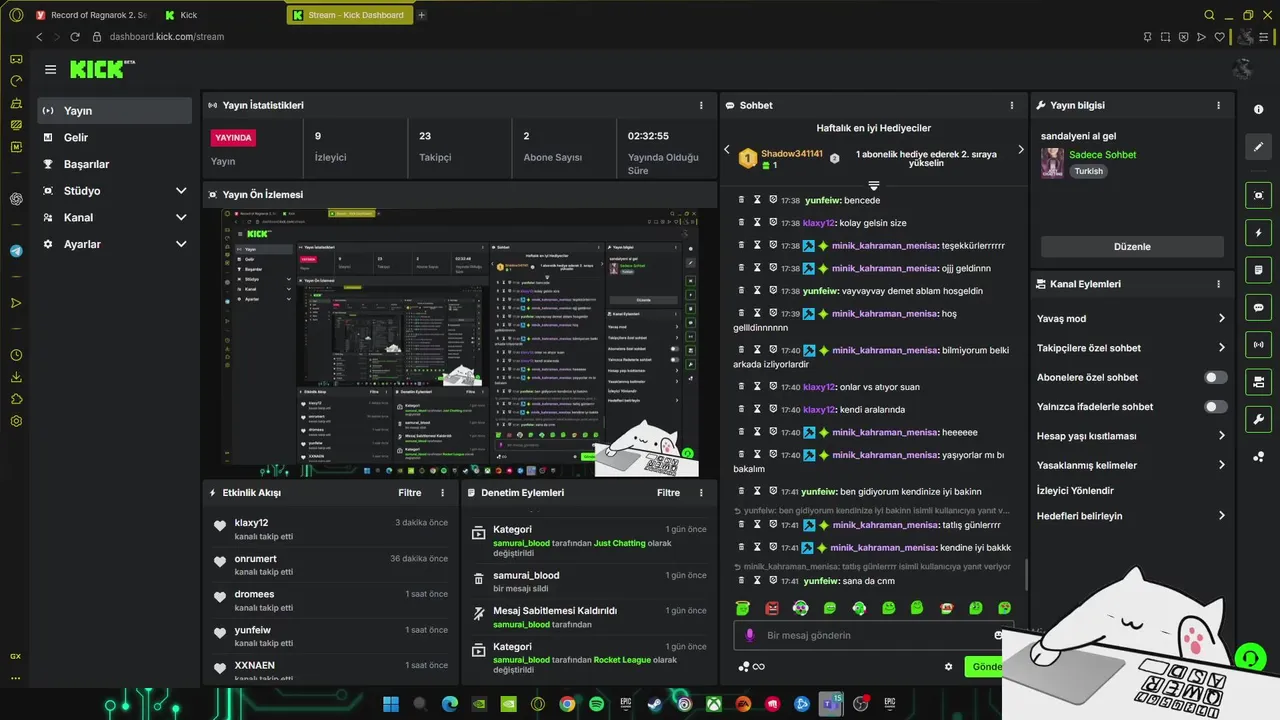
Task: Go to Gelir page in sidebar
Action: point(115,137)
